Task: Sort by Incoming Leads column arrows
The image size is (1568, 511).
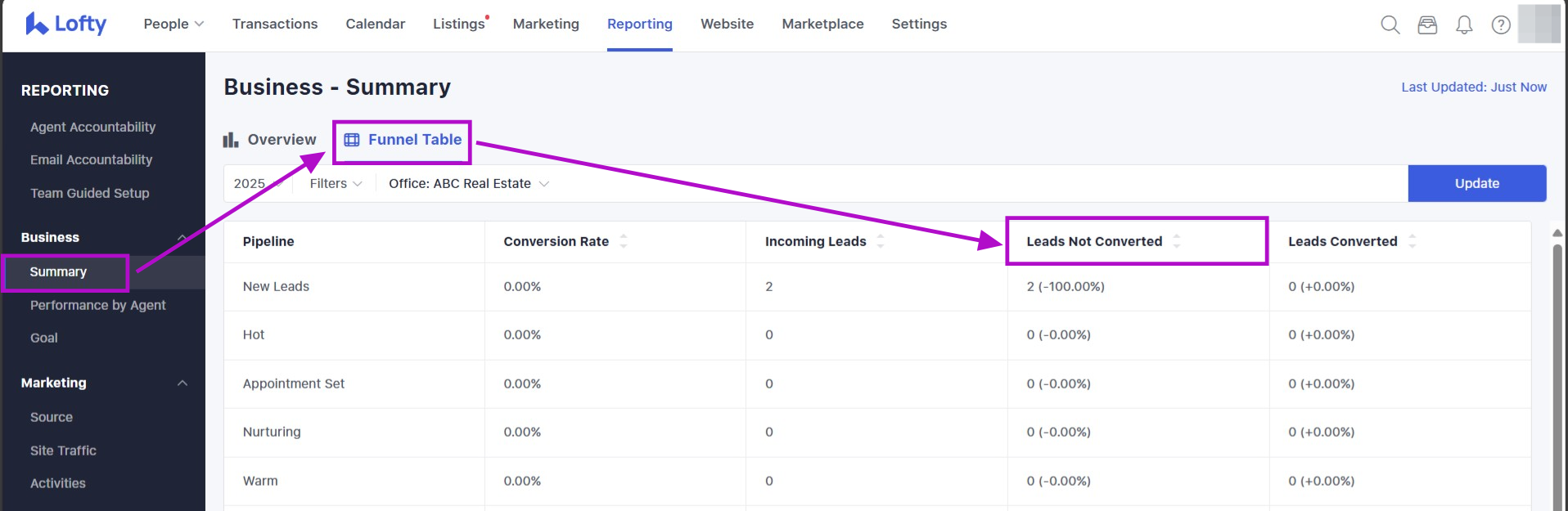Action: (x=881, y=241)
